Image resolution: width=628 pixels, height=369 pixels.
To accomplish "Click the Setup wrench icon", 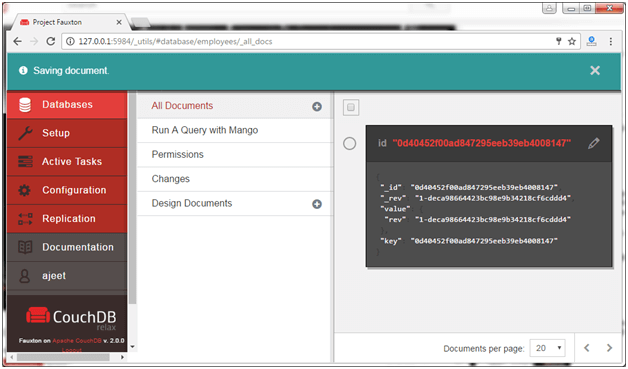I will click(x=25, y=133).
